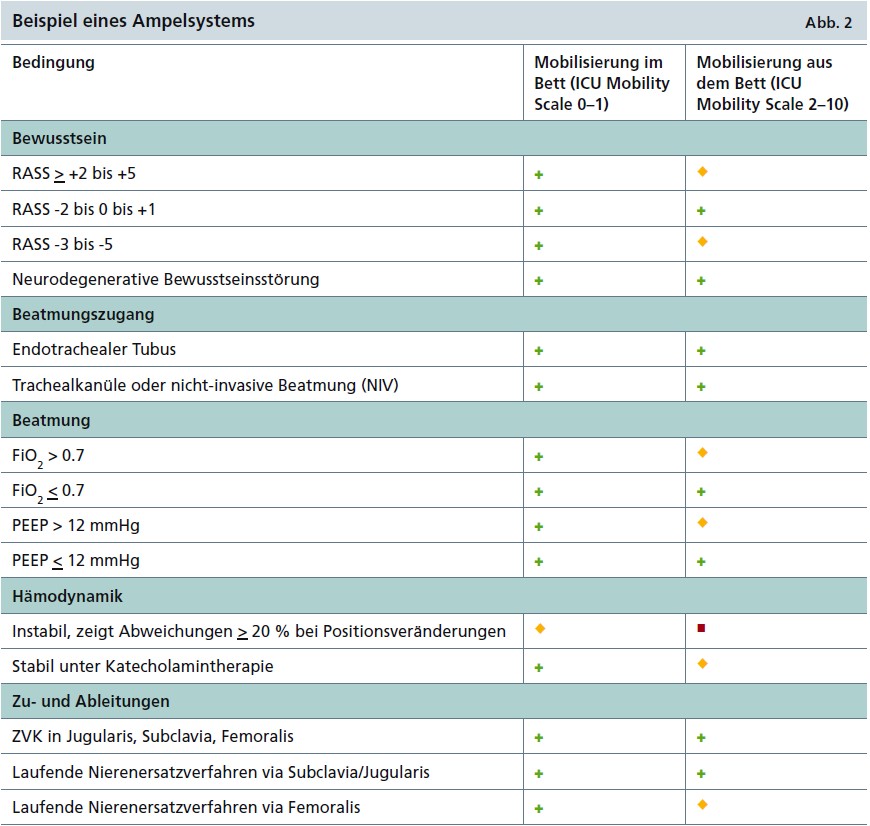Switch to the Mobilisierung im Bett column header

coord(600,83)
